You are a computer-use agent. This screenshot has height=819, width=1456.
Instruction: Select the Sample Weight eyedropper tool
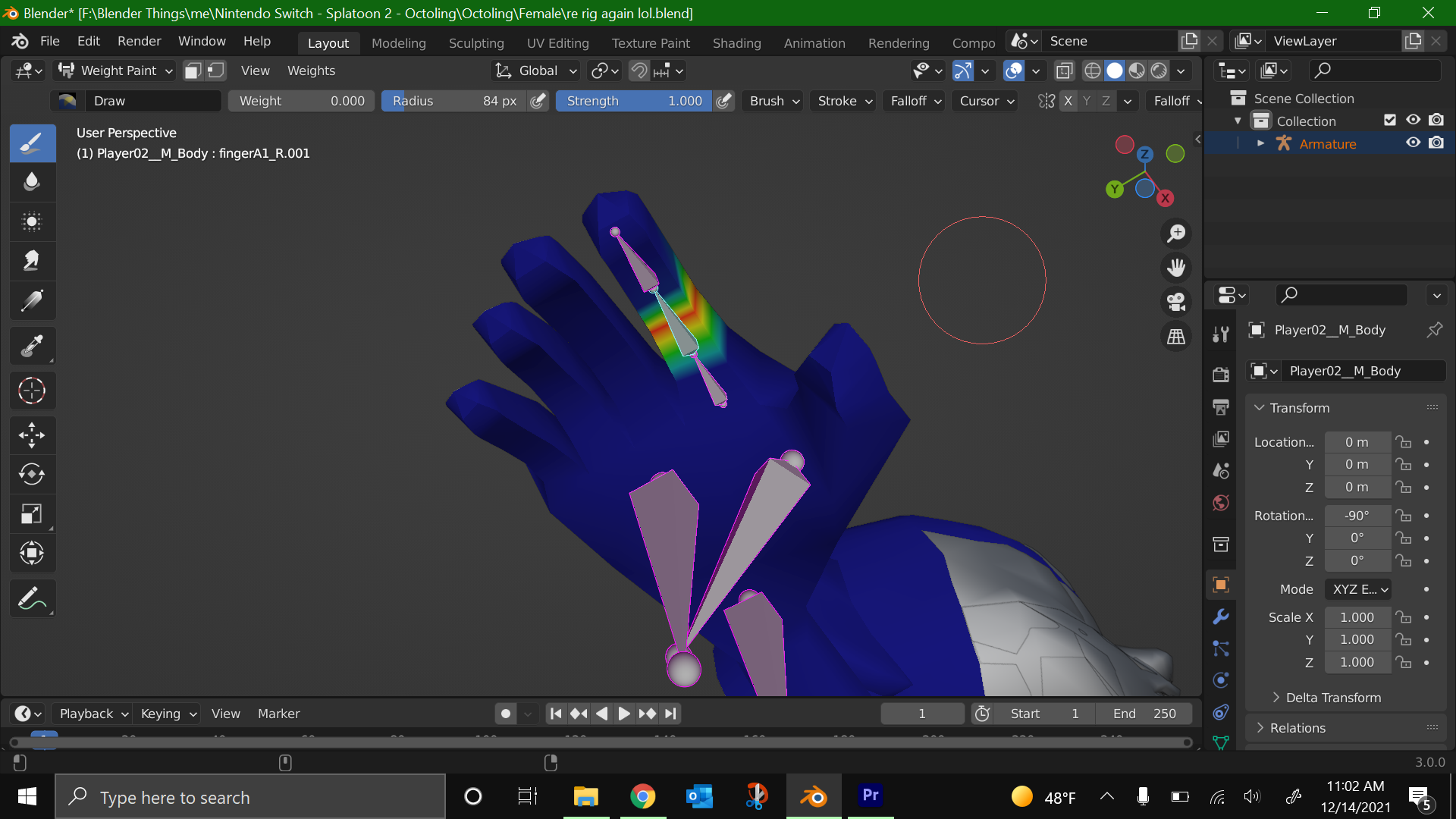click(x=32, y=346)
